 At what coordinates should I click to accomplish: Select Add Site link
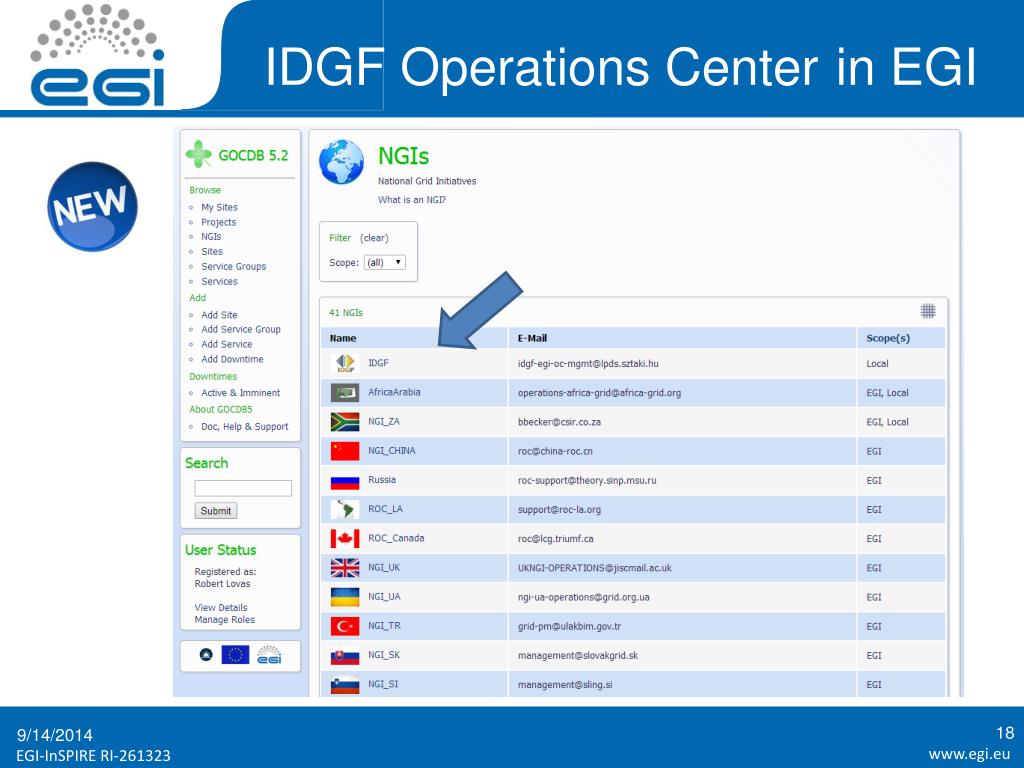[x=219, y=315]
